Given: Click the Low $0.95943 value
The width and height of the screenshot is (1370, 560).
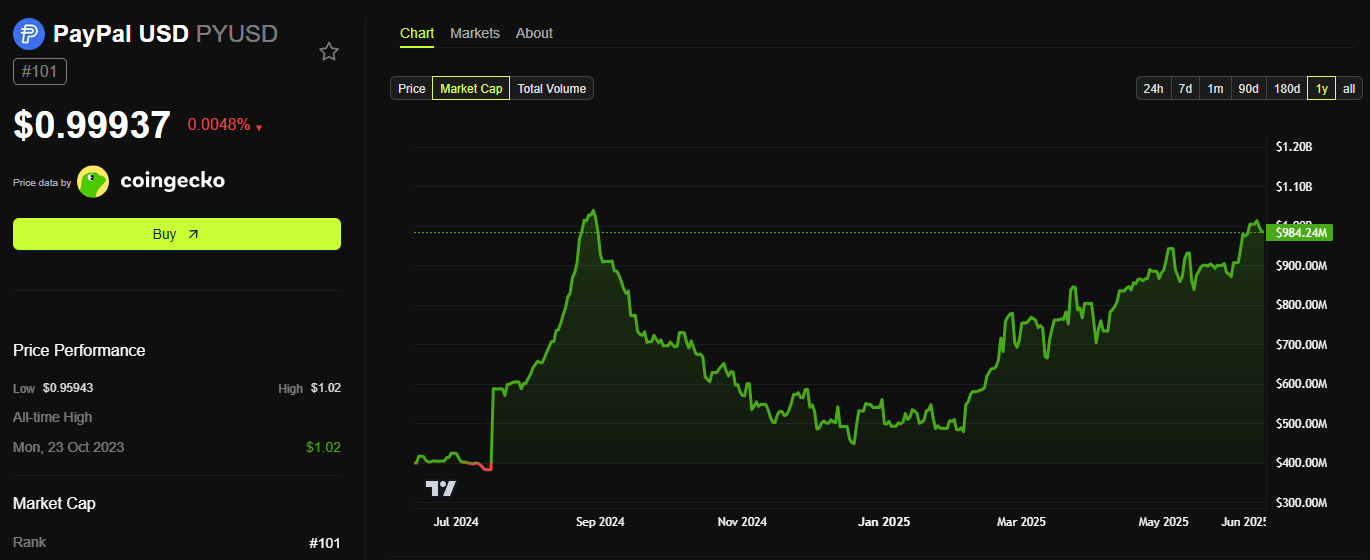Looking at the screenshot, I should pyautogui.click(x=68, y=387).
